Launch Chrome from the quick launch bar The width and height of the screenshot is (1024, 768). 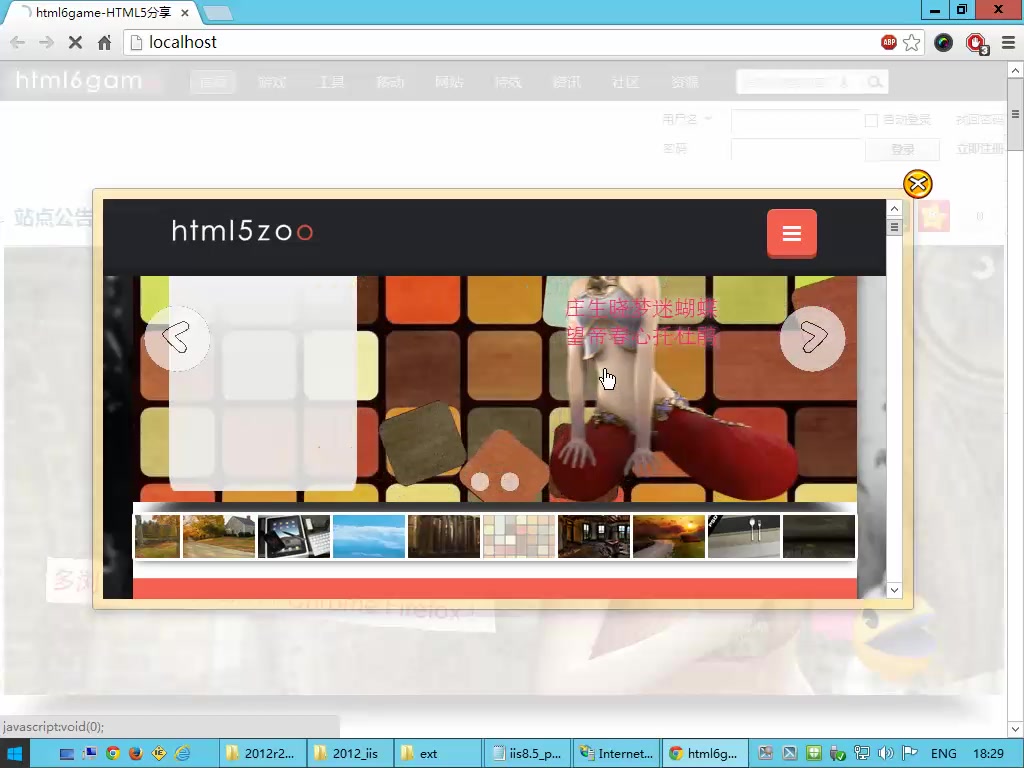113,753
